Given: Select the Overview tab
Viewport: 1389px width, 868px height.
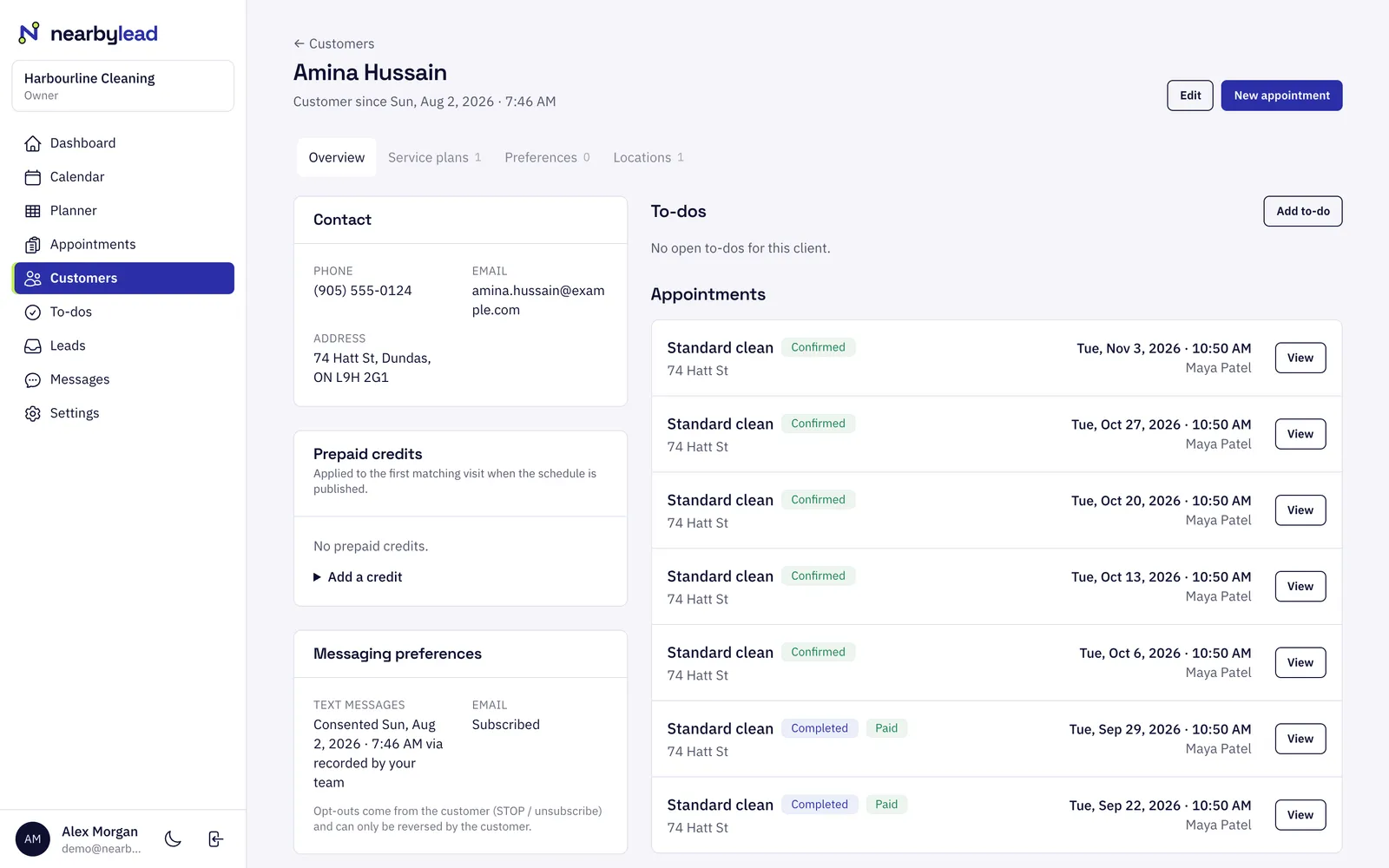Looking at the screenshot, I should (x=337, y=157).
